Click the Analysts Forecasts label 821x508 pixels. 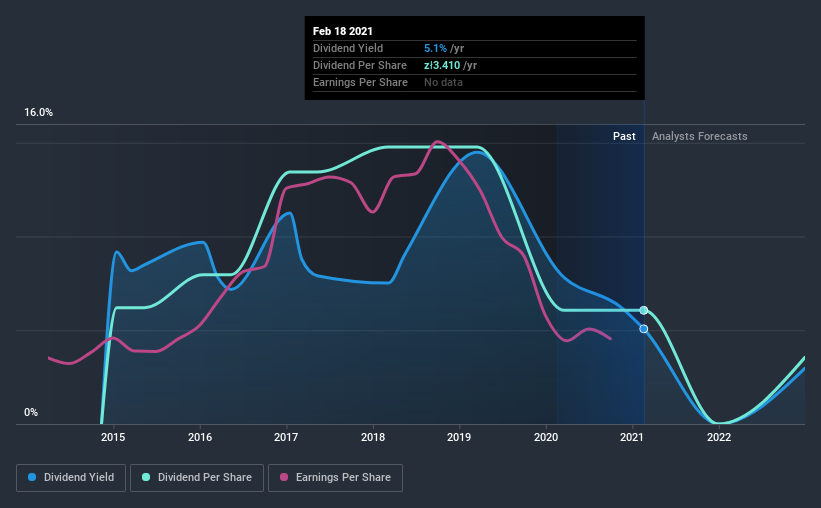[700, 136]
